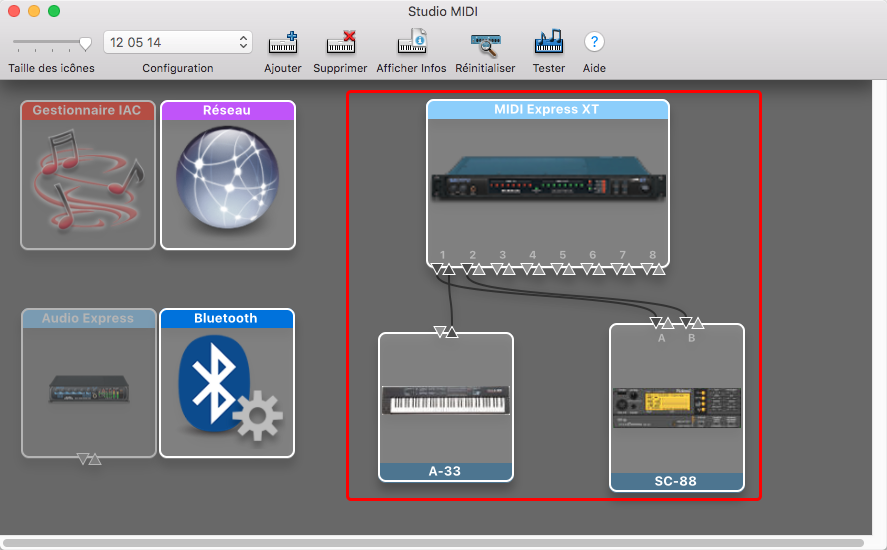Select the SC-88 sound module device
The width and height of the screenshot is (887, 550).
[x=677, y=407]
